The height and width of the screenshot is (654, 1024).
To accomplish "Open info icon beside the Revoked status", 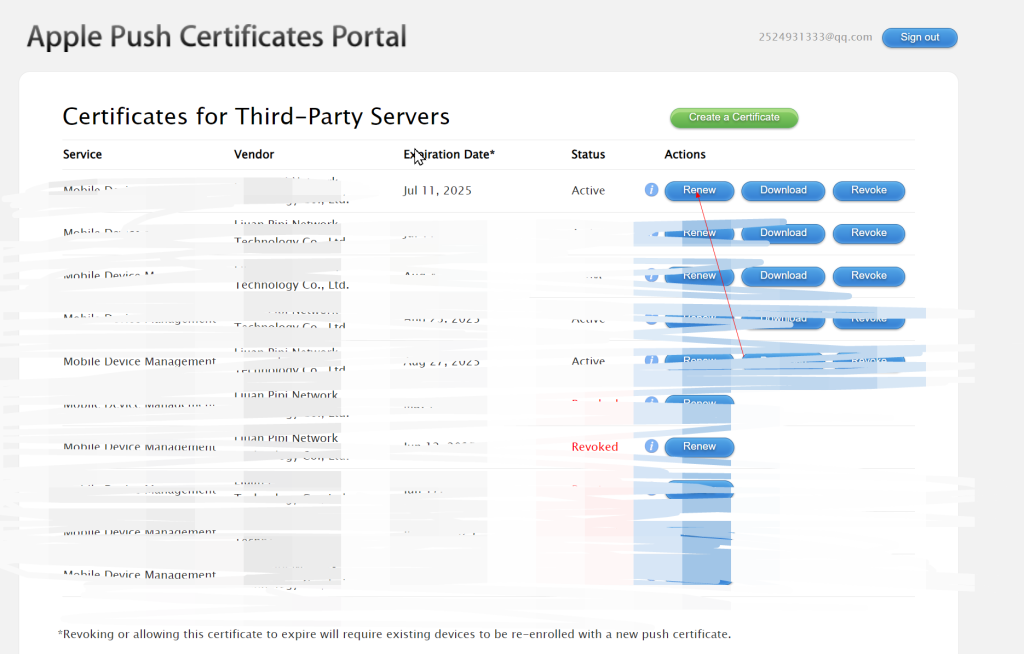I will coord(651,446).
